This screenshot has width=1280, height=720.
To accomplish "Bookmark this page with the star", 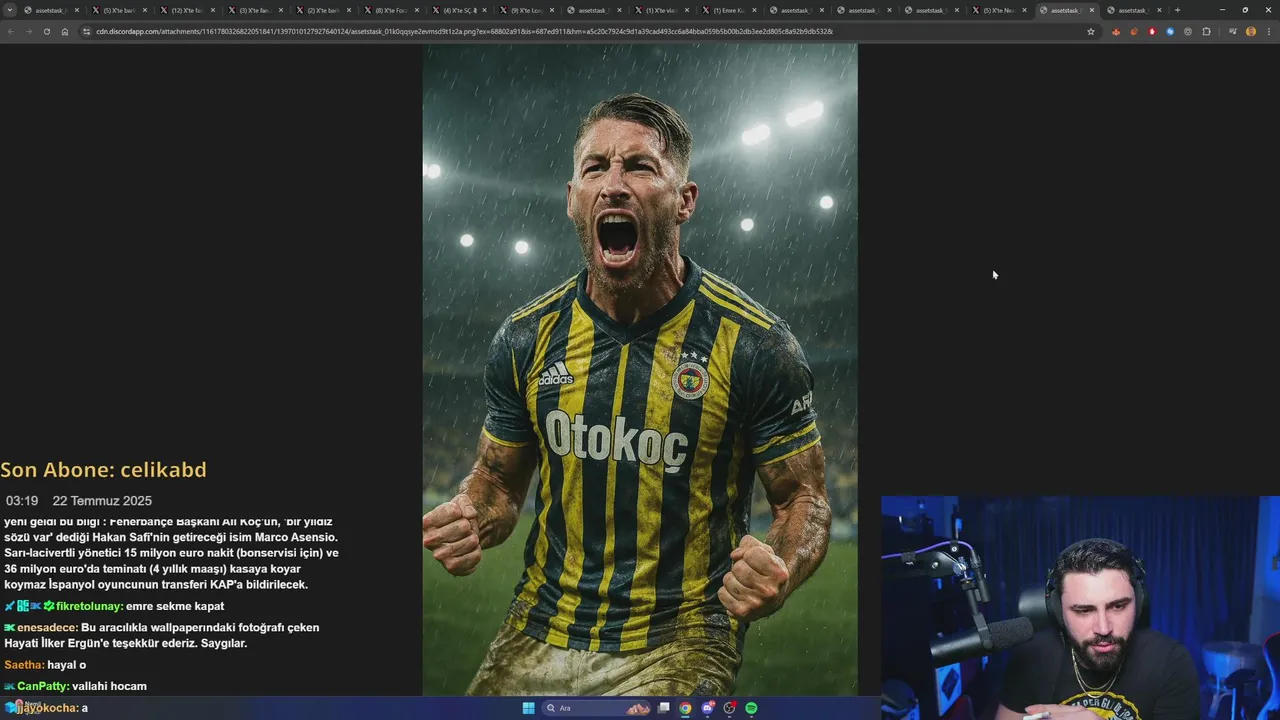I will pos(1091,31).
